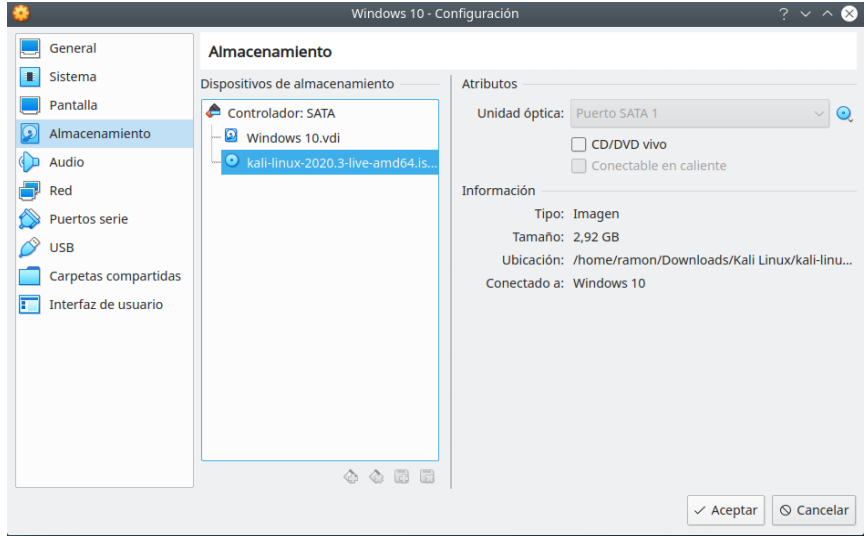The image size is (866, 536).
Task: Open the Carpetas compartidas section
Action: 115,276
